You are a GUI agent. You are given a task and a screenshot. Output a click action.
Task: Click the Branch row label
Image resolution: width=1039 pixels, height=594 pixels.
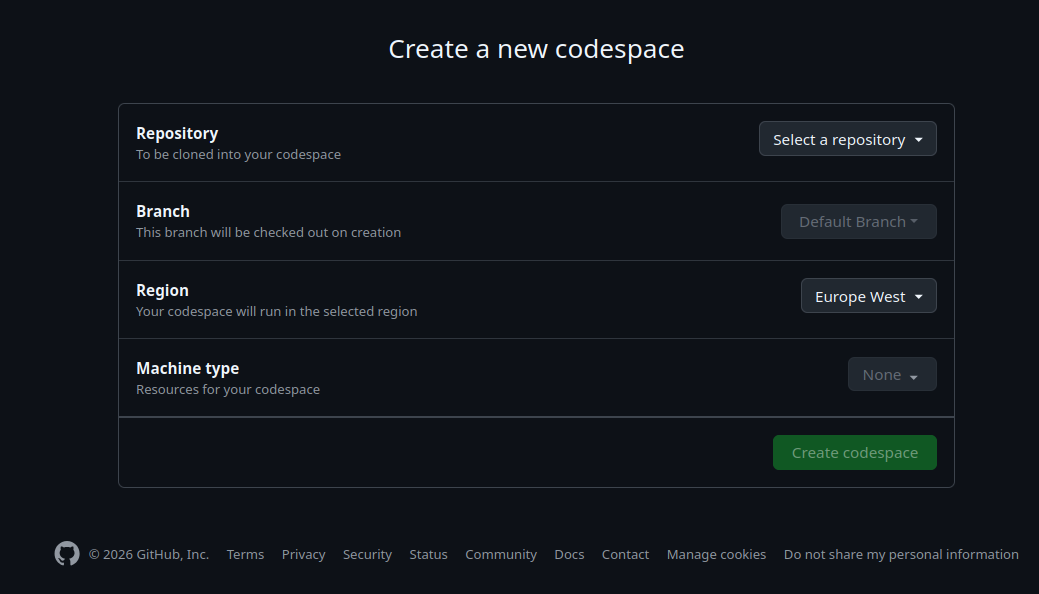click(x=163, y=212)
